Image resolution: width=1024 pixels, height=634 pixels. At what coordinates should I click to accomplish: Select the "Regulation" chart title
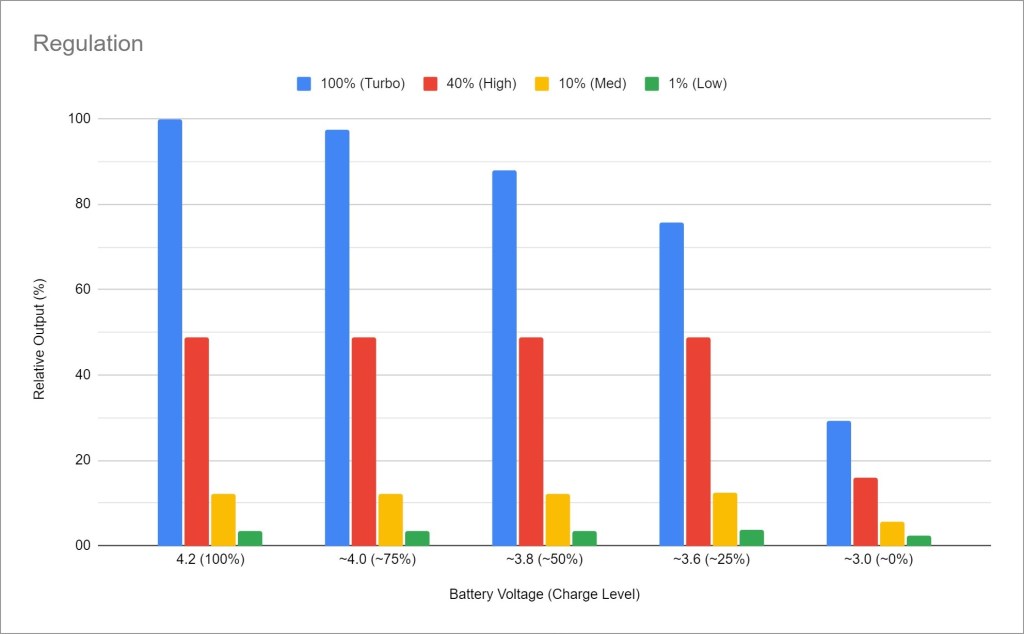[88, 44]
